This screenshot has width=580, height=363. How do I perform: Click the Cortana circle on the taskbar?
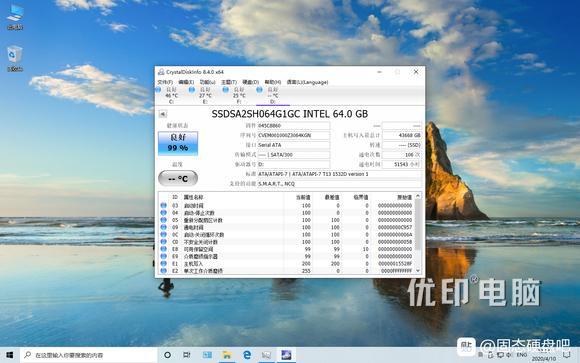(x=167, y=355)
